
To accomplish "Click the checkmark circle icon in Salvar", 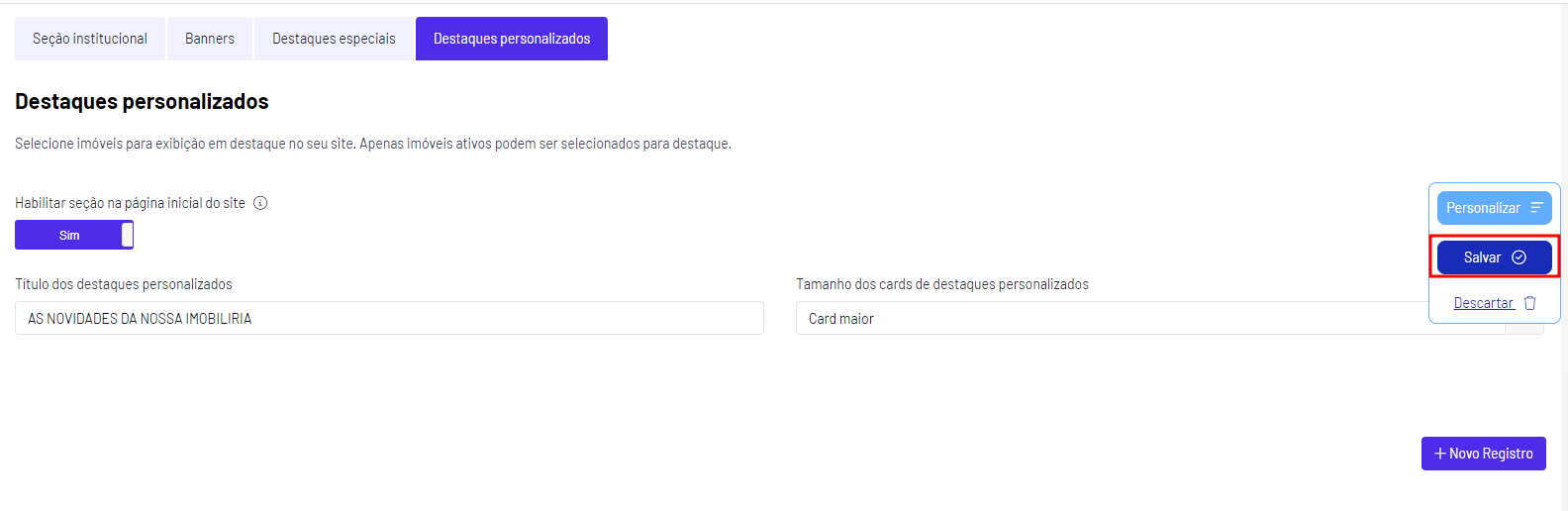I will [x=1519, y=257].
